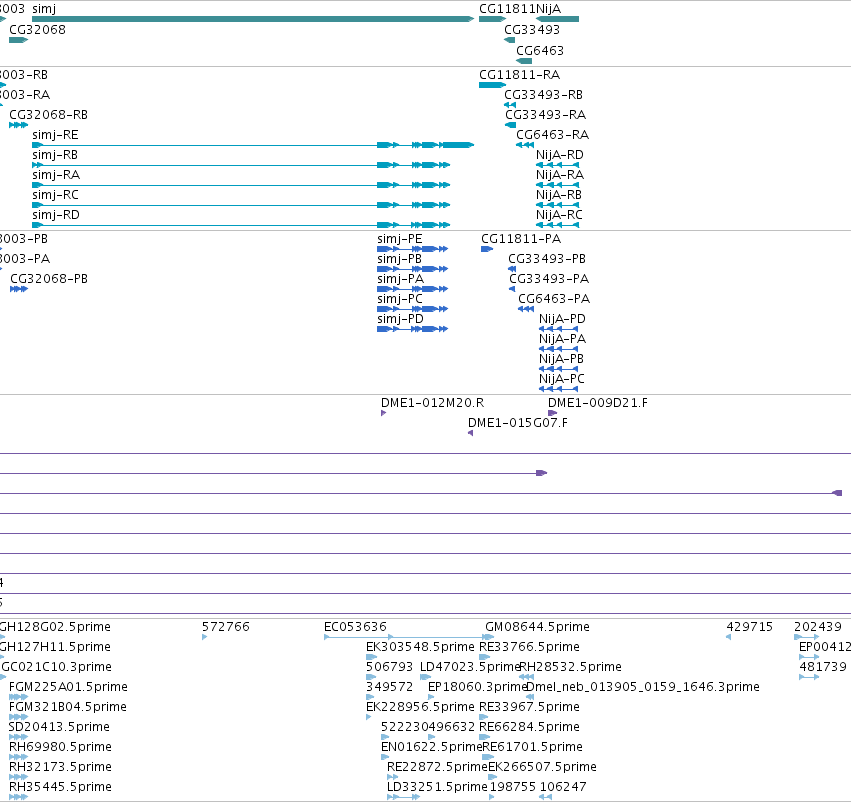The width and height of the screenshot is (851, 802).
Task: Click the NijA-PB protein feature
Action: click(x=558, y=369)
